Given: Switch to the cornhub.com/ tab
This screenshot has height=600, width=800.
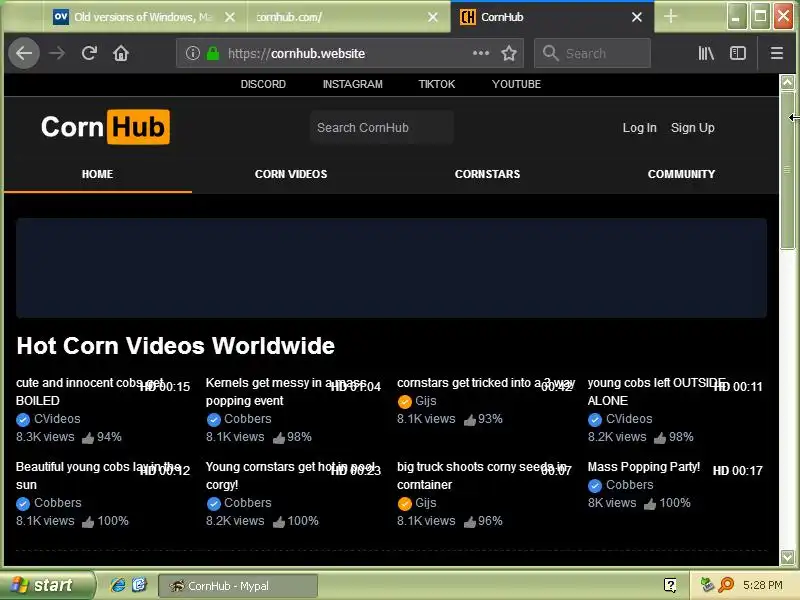Looking at the screenshot, I should point(349,17).
